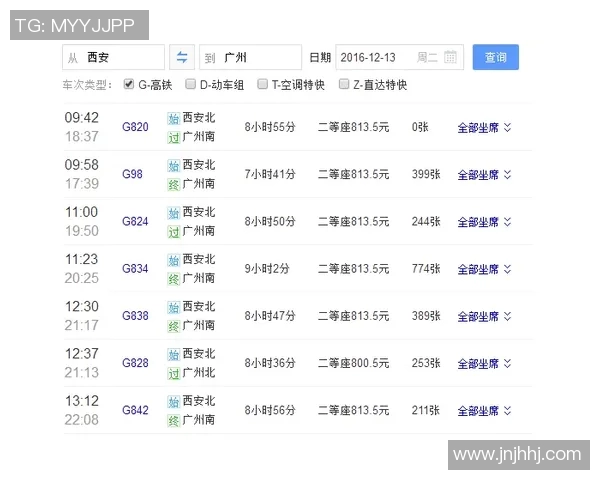
Task: Uncheck the G-高铁 checkbox
Action: click(129, 84)
